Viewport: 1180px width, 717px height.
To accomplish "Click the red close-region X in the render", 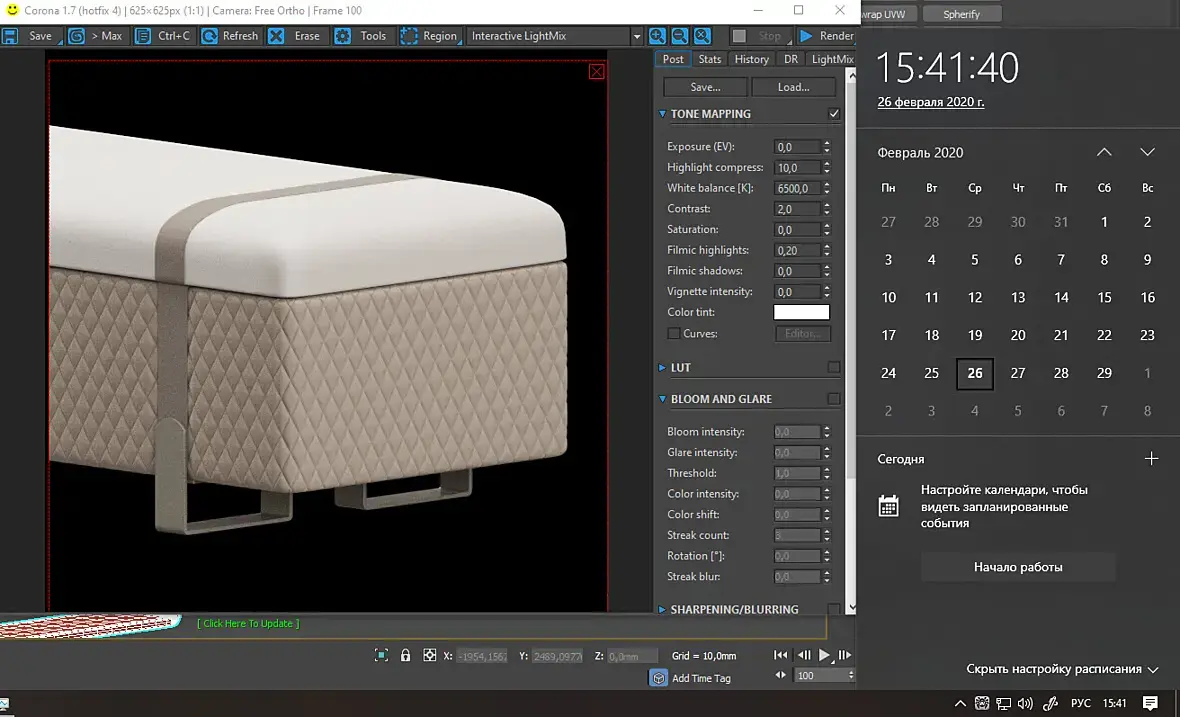I will [597, 71].
